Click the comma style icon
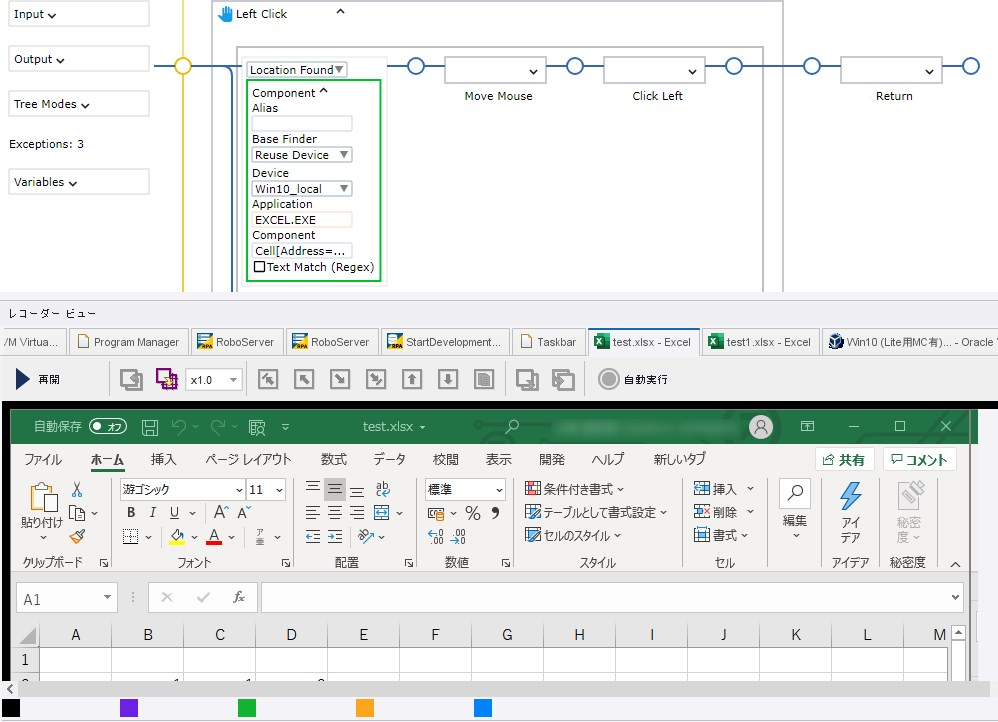 pyautogui.click(x=495, y=513)
